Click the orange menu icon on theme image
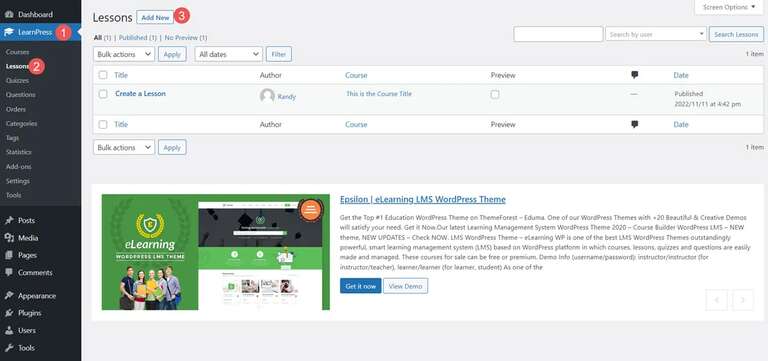The height and width of the screenshot is (361, 768). tap(310, 210)
